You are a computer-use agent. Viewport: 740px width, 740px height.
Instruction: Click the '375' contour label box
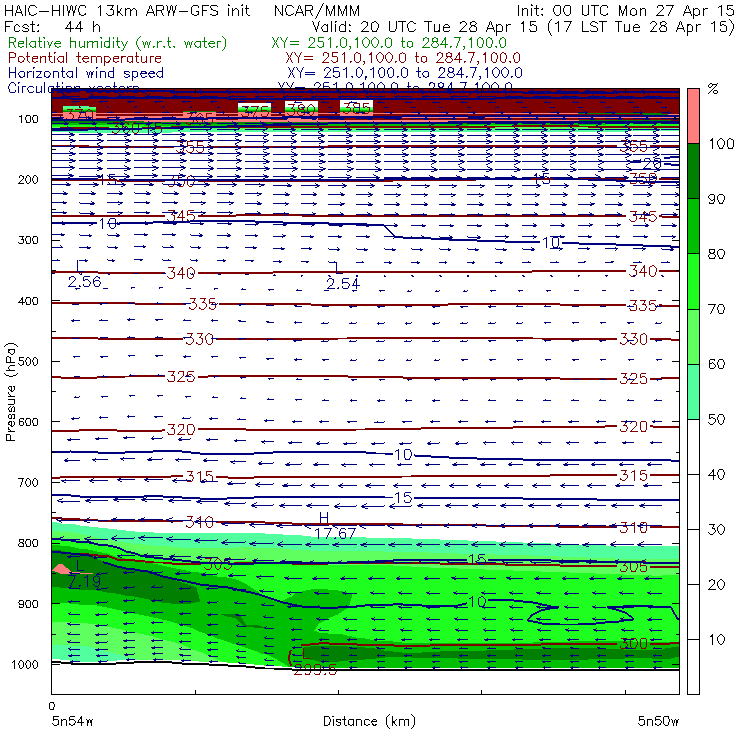pos(254,111)
